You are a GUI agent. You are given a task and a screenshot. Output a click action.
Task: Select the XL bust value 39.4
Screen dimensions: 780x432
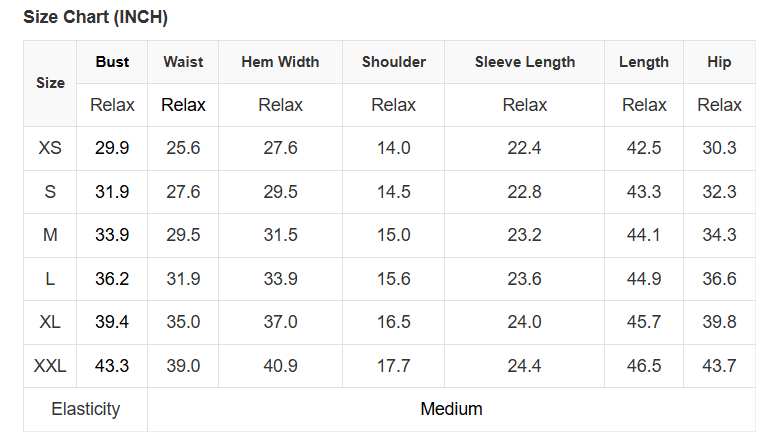pos(112,322)
